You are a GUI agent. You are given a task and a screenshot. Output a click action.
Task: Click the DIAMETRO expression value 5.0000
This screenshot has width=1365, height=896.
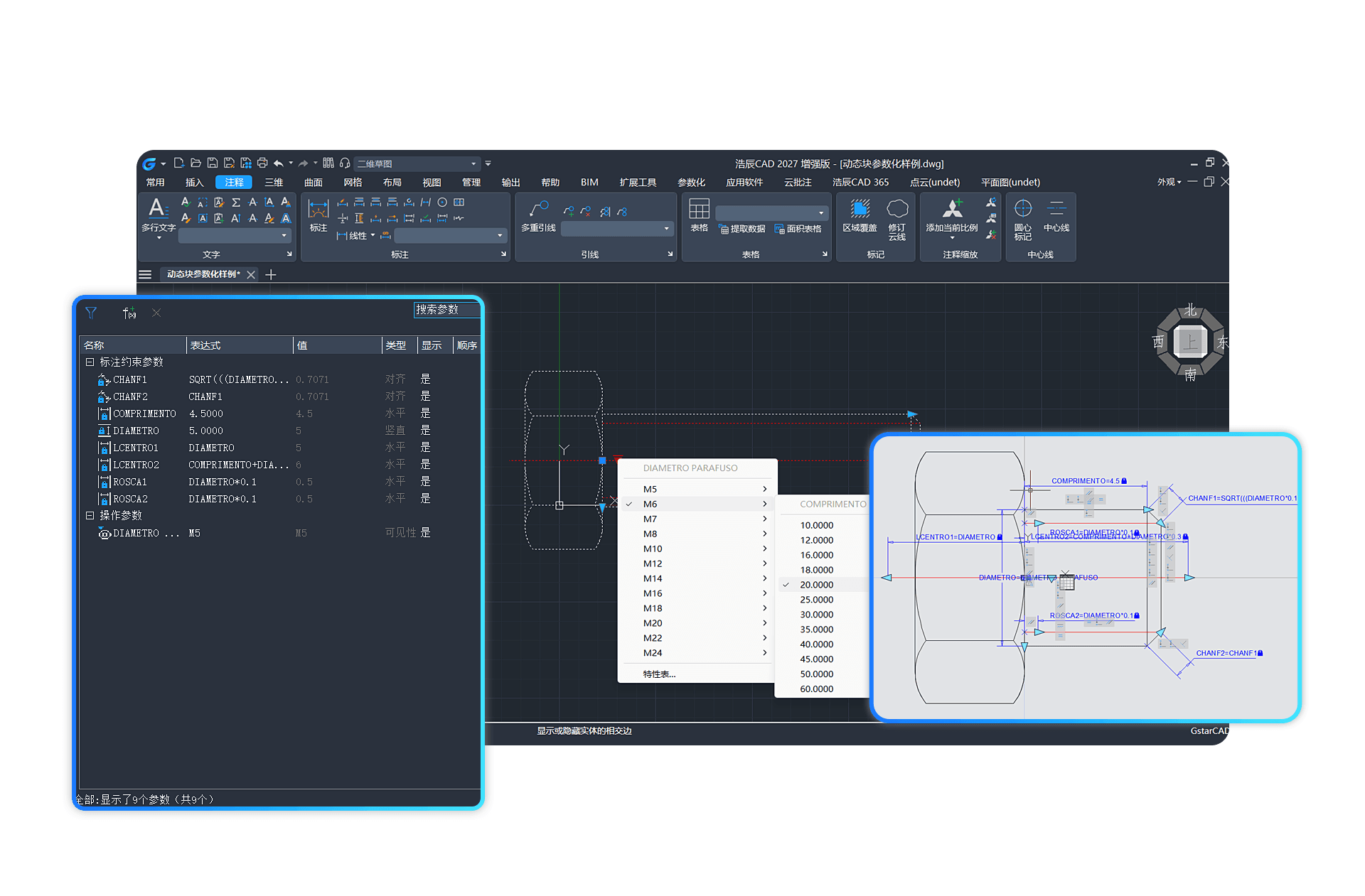click(206, 431)
